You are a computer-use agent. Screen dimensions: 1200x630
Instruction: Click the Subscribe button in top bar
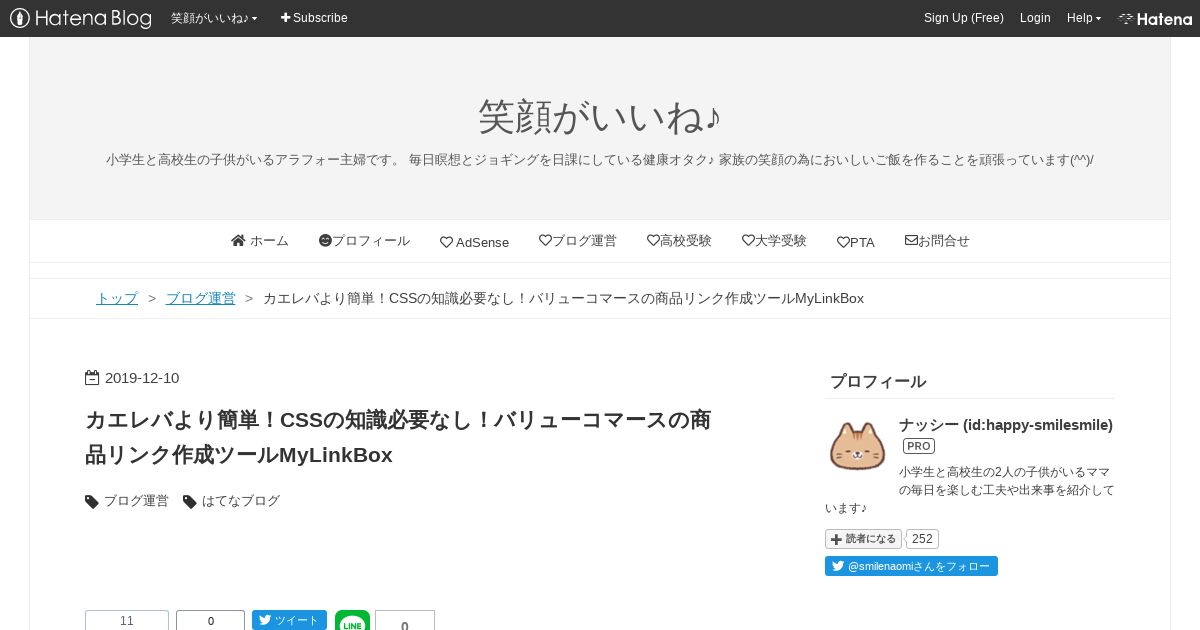[x=314, y=18]
